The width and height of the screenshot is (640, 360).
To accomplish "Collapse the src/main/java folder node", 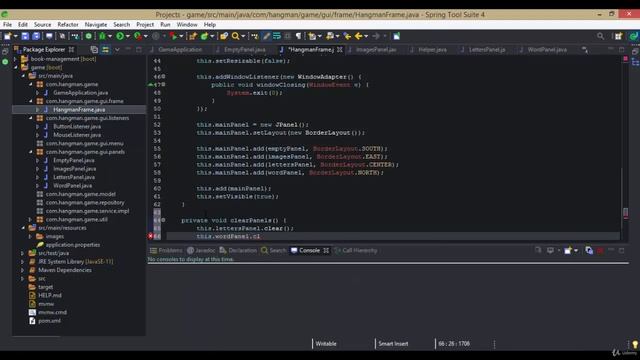I will [x=23, y=76].
